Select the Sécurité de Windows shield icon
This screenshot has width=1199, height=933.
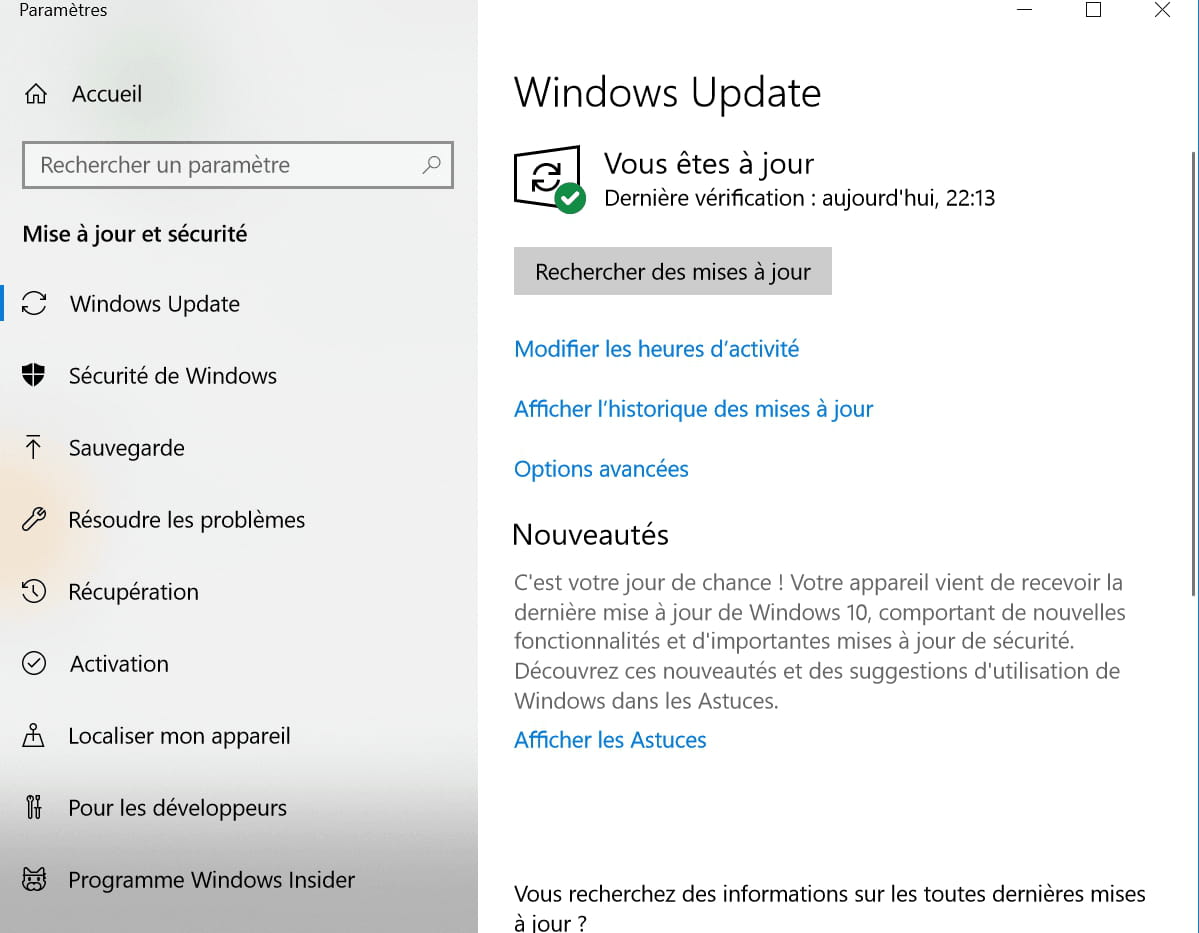tap(34, 375)
